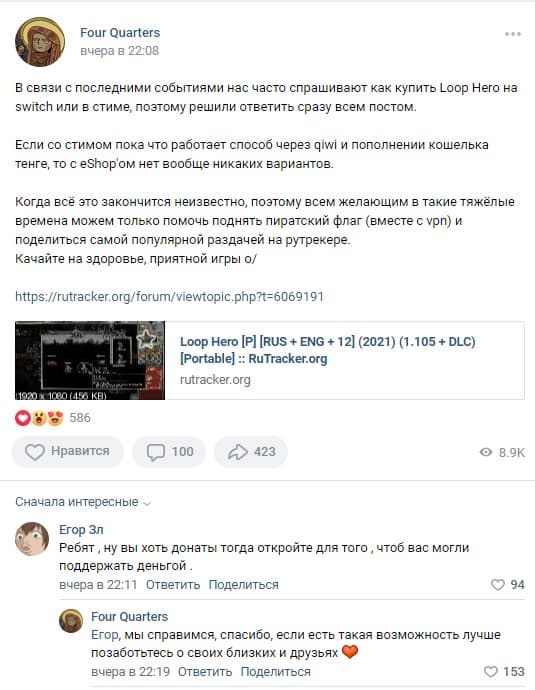This screenshot has height=690, width=535.
Task: Open Егор Зл's profile name
Action: pos(81,529)
